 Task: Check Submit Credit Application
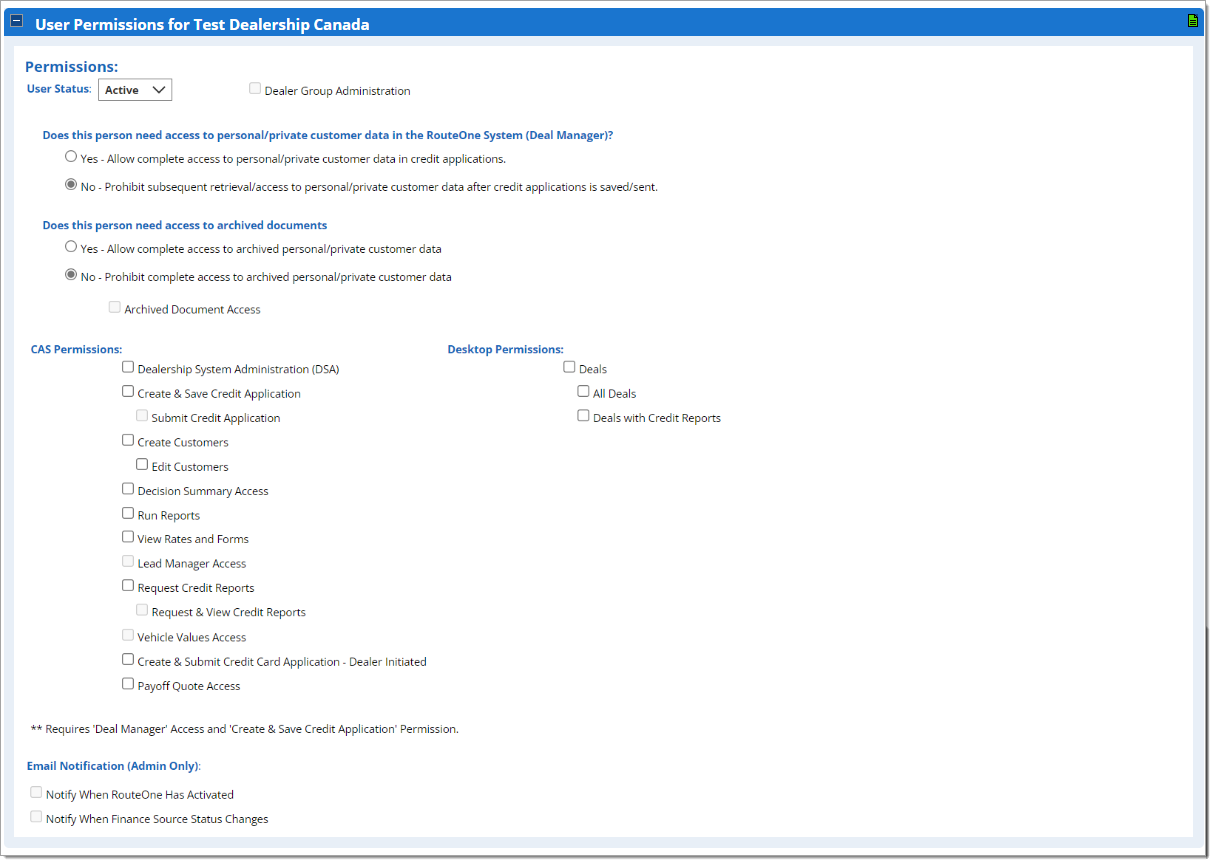pyautogui.click(x=142, y=416)
